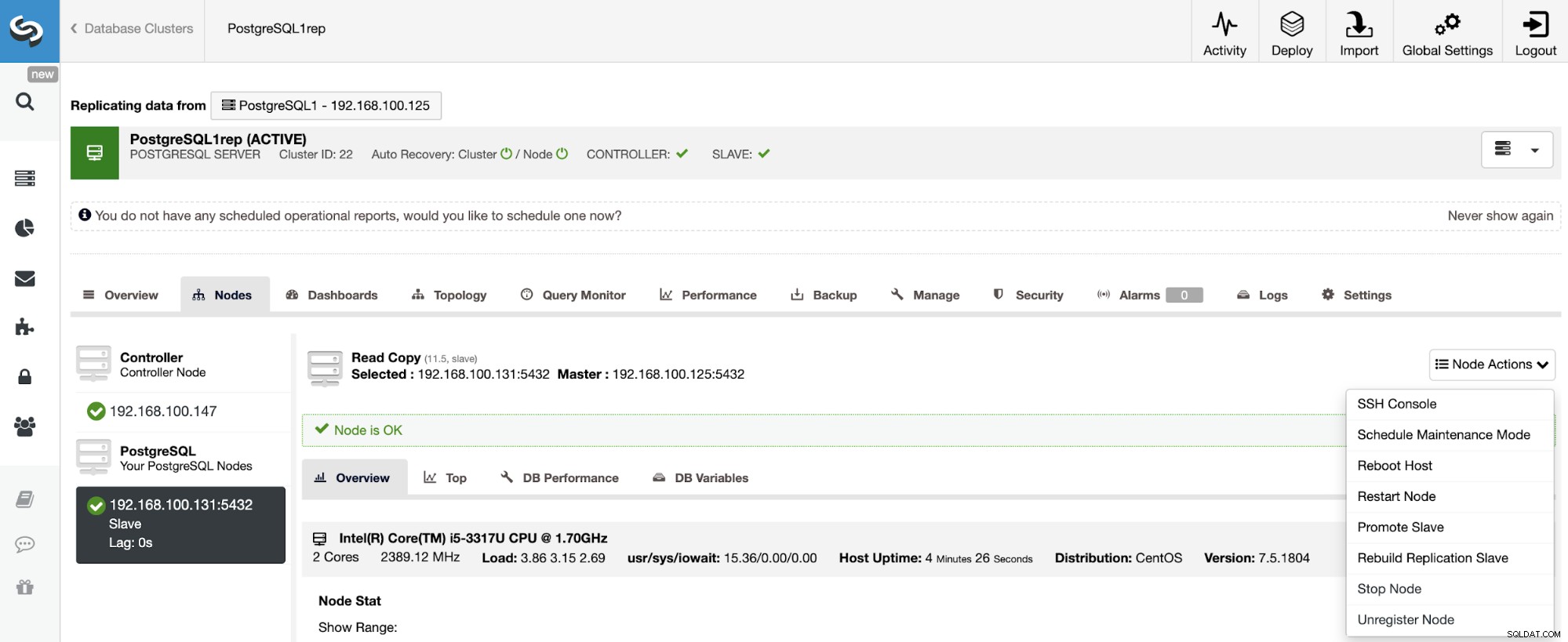Open the Dashboards tab
Image resolution: width=1568 pixels, height=642 pixels.
click(332, 295)
